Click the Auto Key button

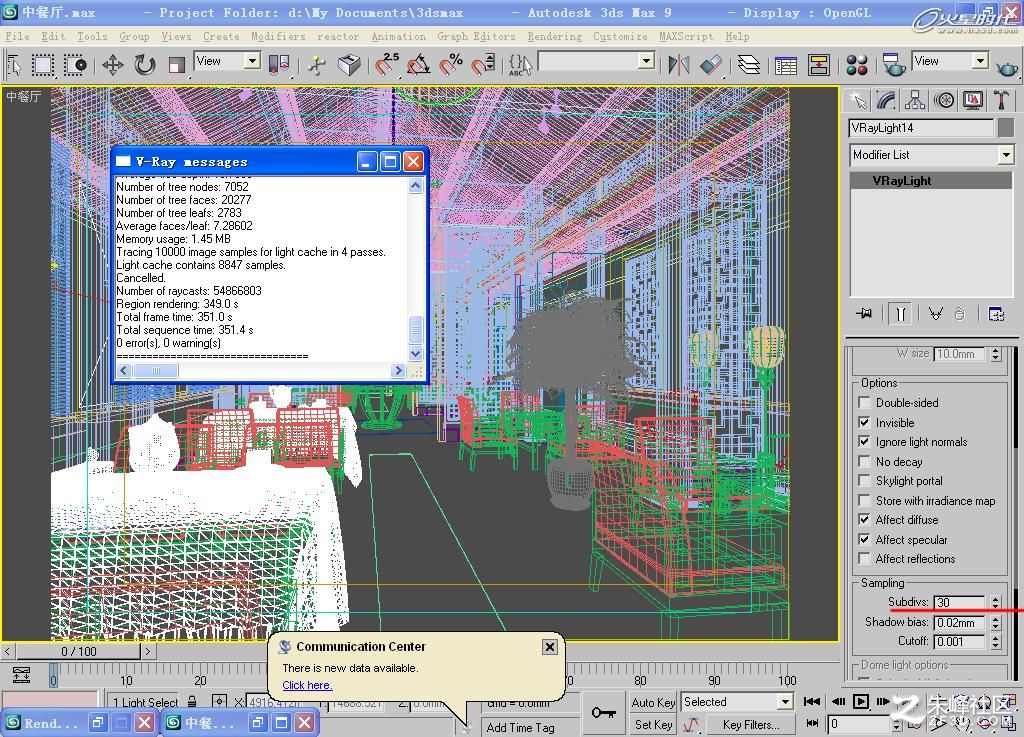pos(653,702)
